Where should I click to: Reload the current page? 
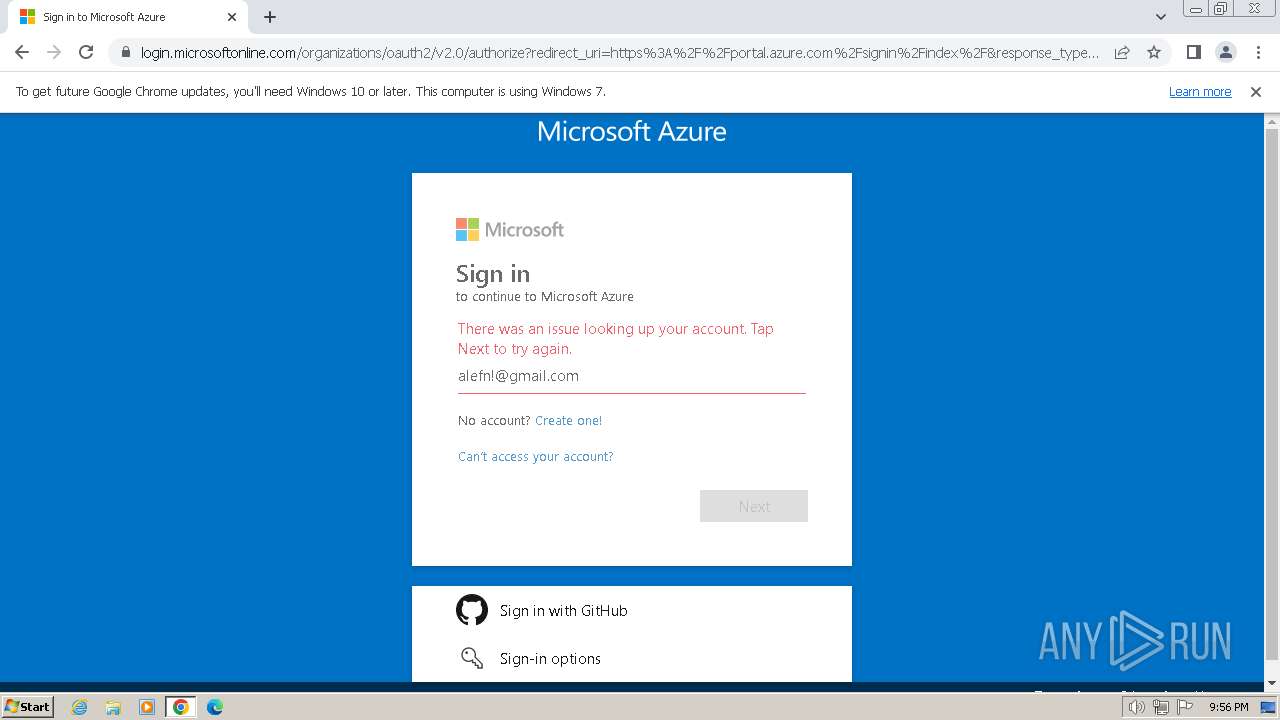pyautogui.click(x=86, y=52)
